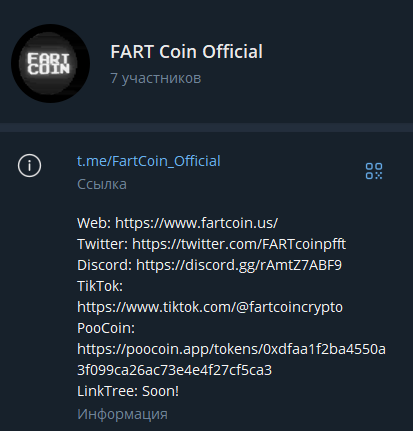Click the FART Coin Official group title
Image resolution: width=413 pixels, height=431 pixels.
click(x=186, y=52)
